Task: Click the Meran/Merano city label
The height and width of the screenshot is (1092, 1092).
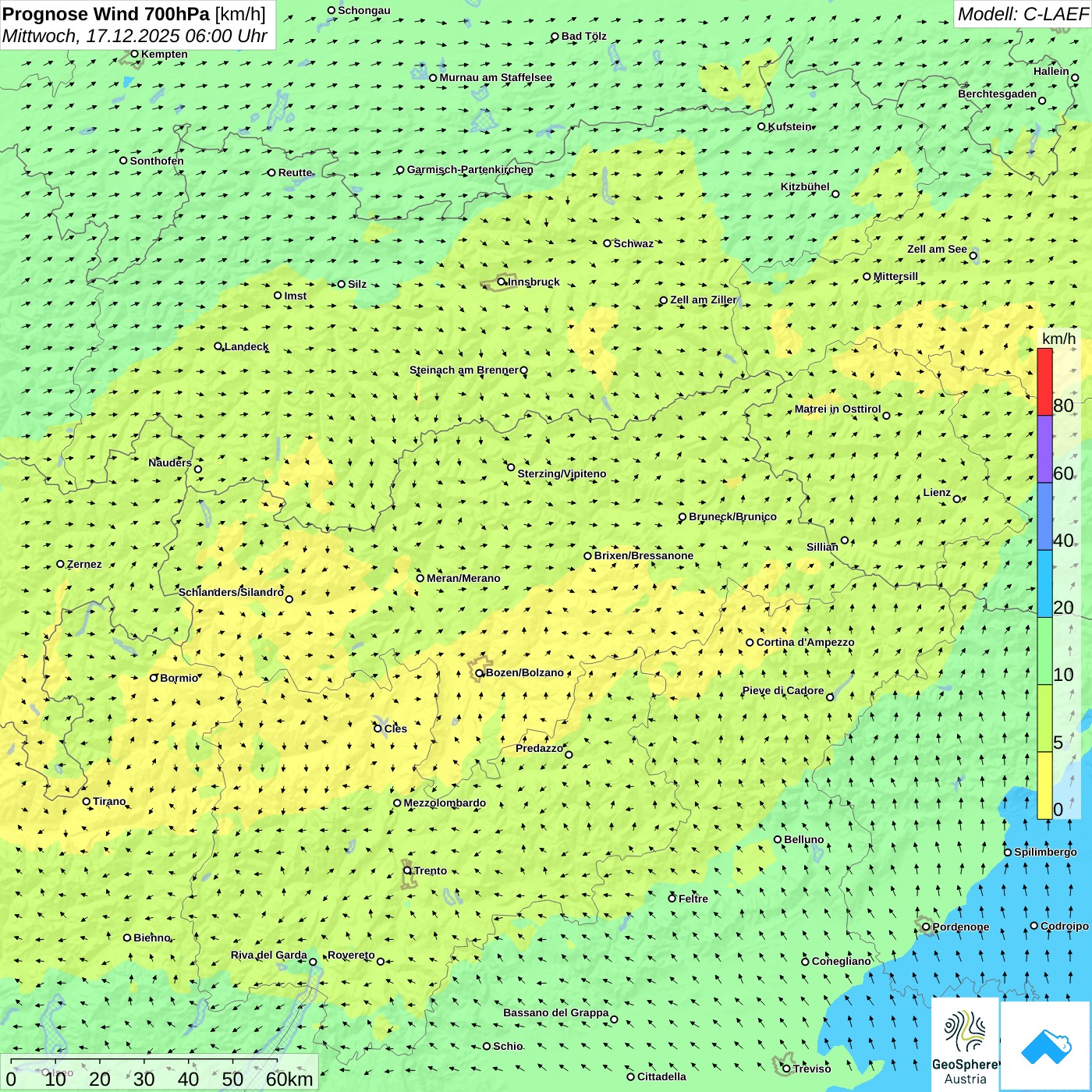Action: coord(463,578)
